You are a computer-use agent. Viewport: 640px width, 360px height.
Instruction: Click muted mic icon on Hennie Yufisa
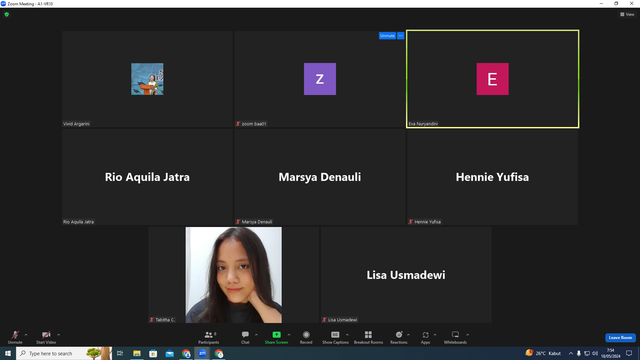pyautogui.click(x=411, y=222)
